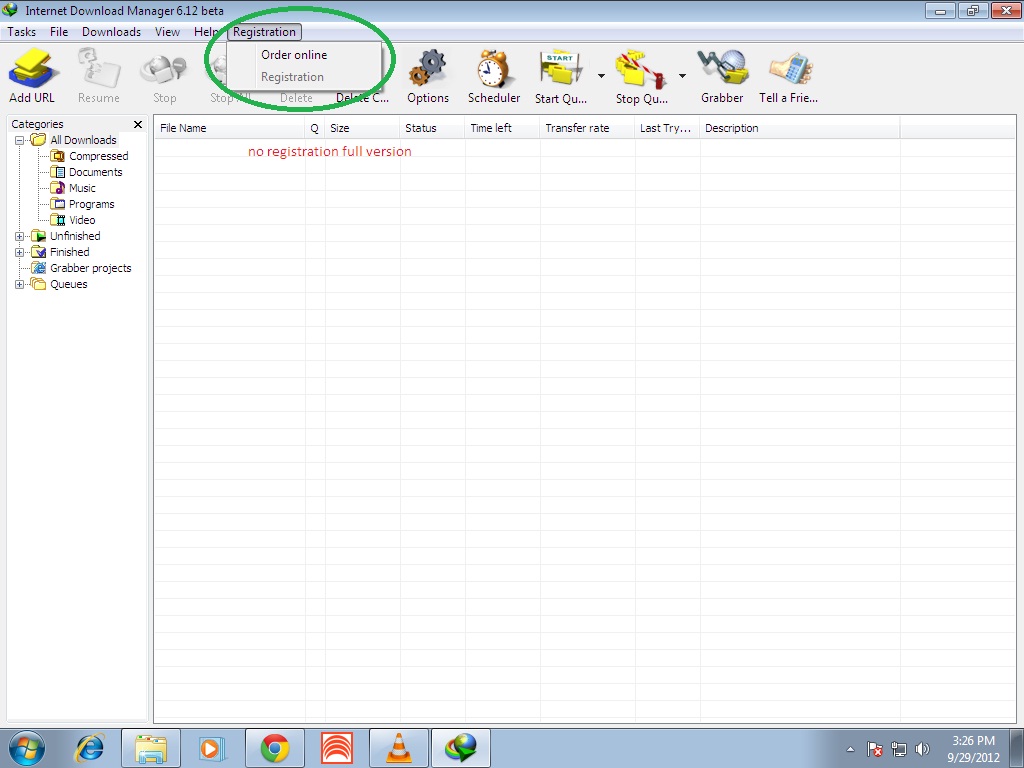
Task: Open the Windows Start button
Action: [26, 748]
